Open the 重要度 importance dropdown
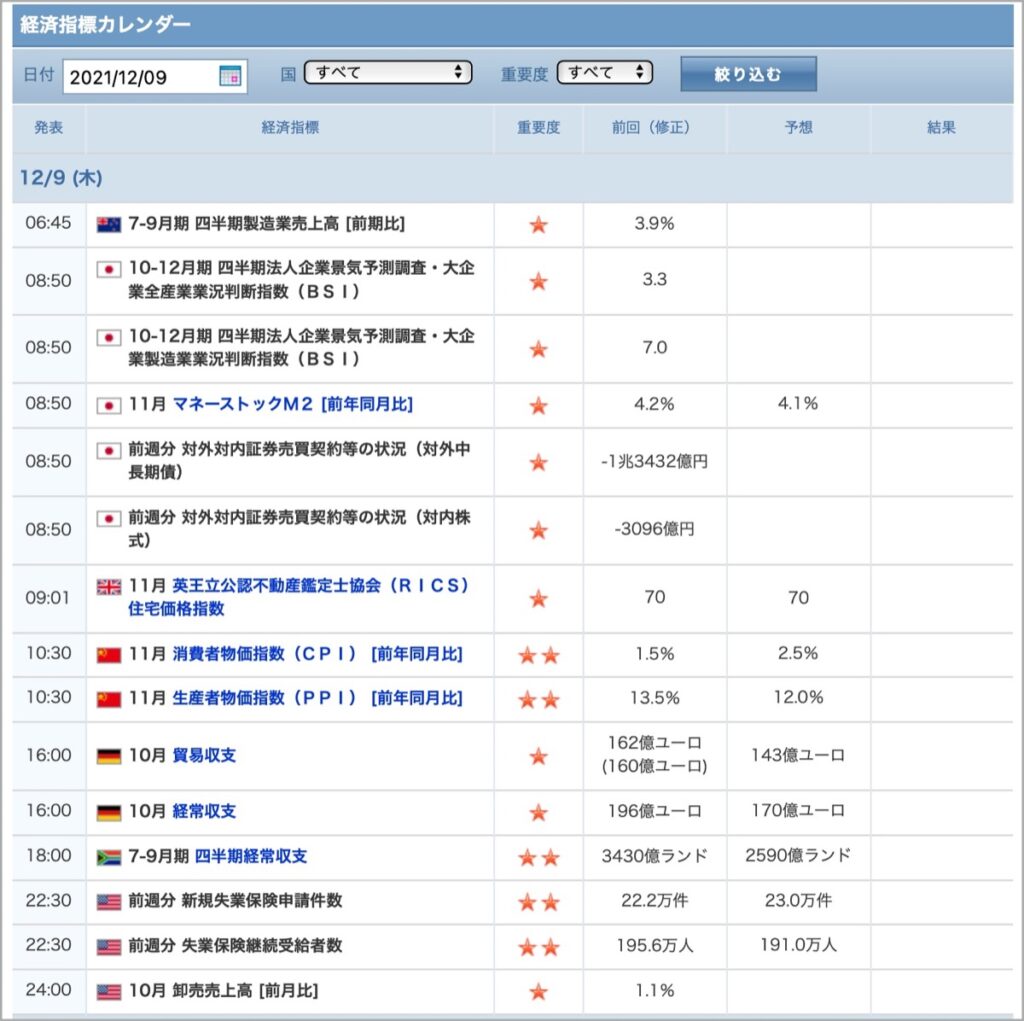The image size is (1024, 1021). point(605,73)
